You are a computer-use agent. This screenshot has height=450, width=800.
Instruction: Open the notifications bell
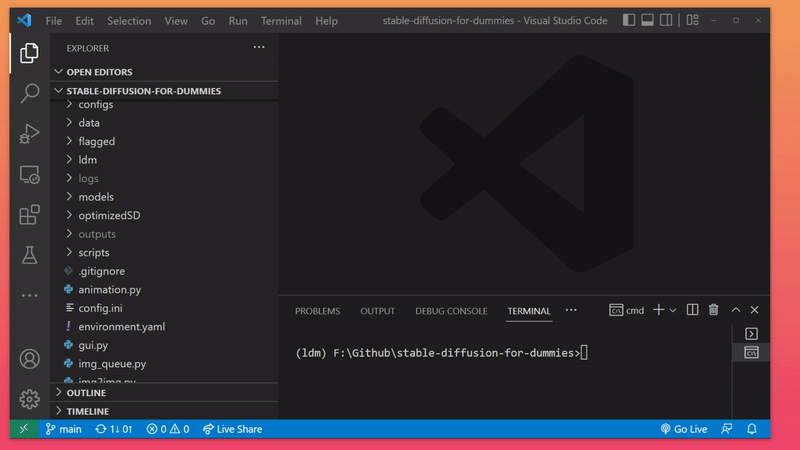(x=752, y=429)
